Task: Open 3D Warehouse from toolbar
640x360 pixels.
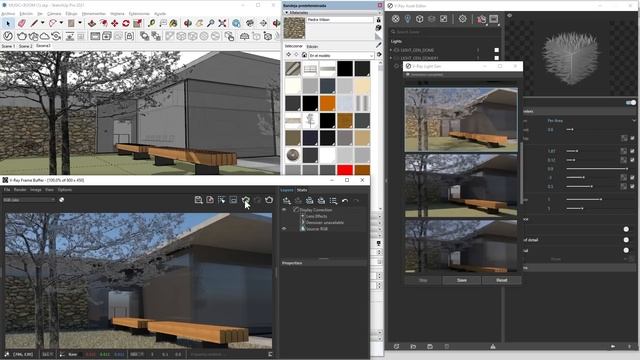Action: (236, 23)
